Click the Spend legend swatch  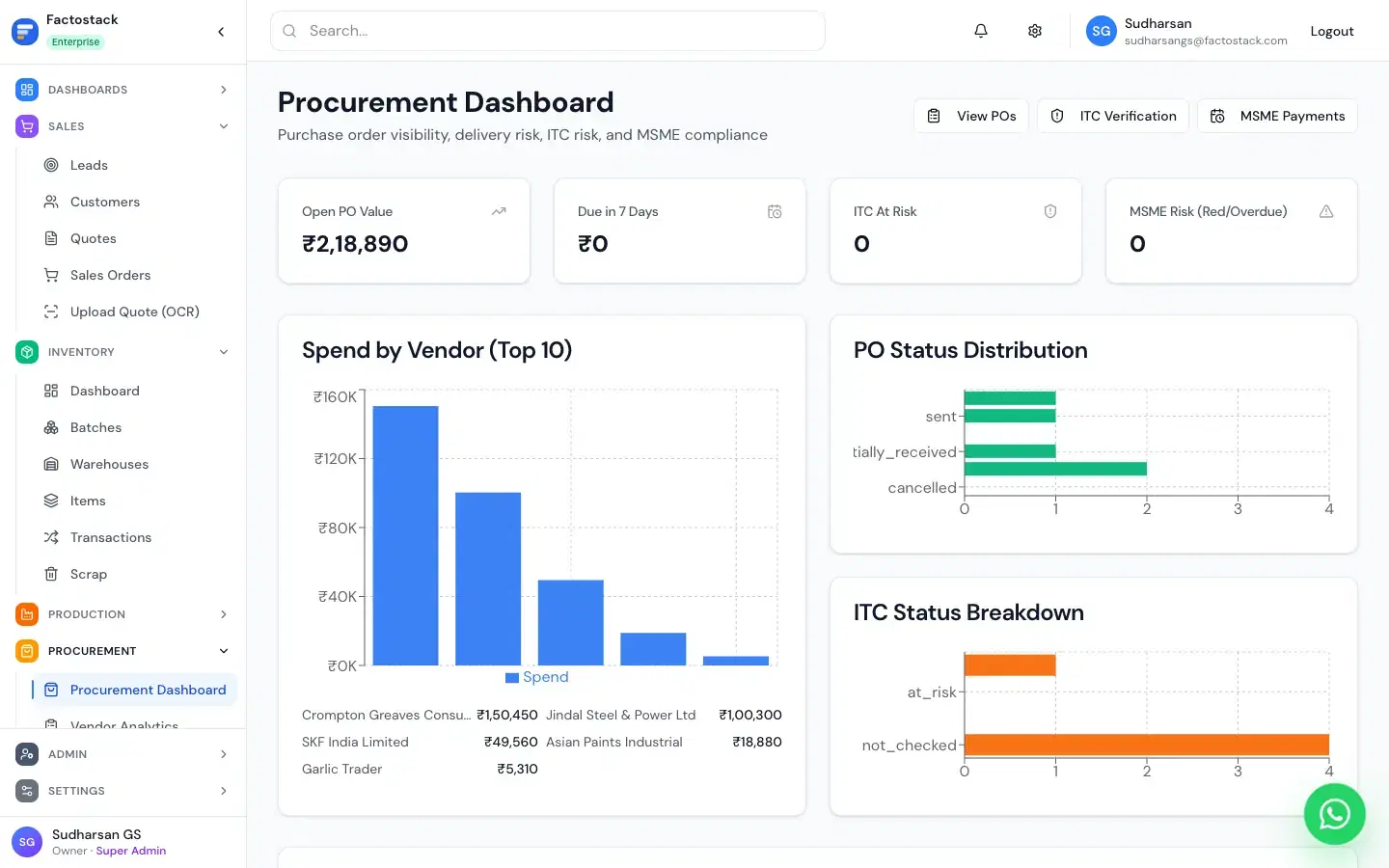(x=512, y=678)
